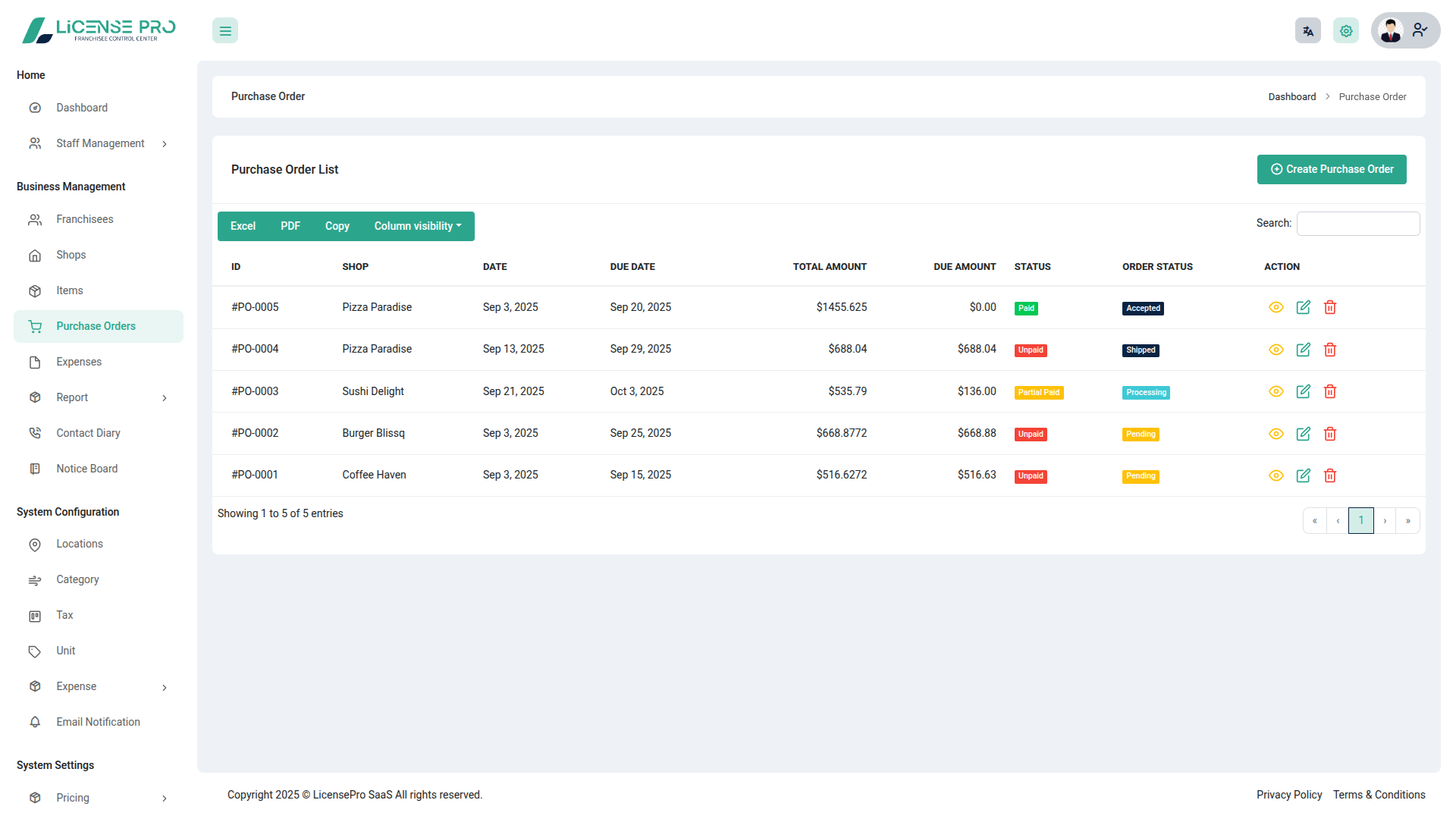Edit purchase order #PO-0004 with pencil icon

pos(1303,350)
